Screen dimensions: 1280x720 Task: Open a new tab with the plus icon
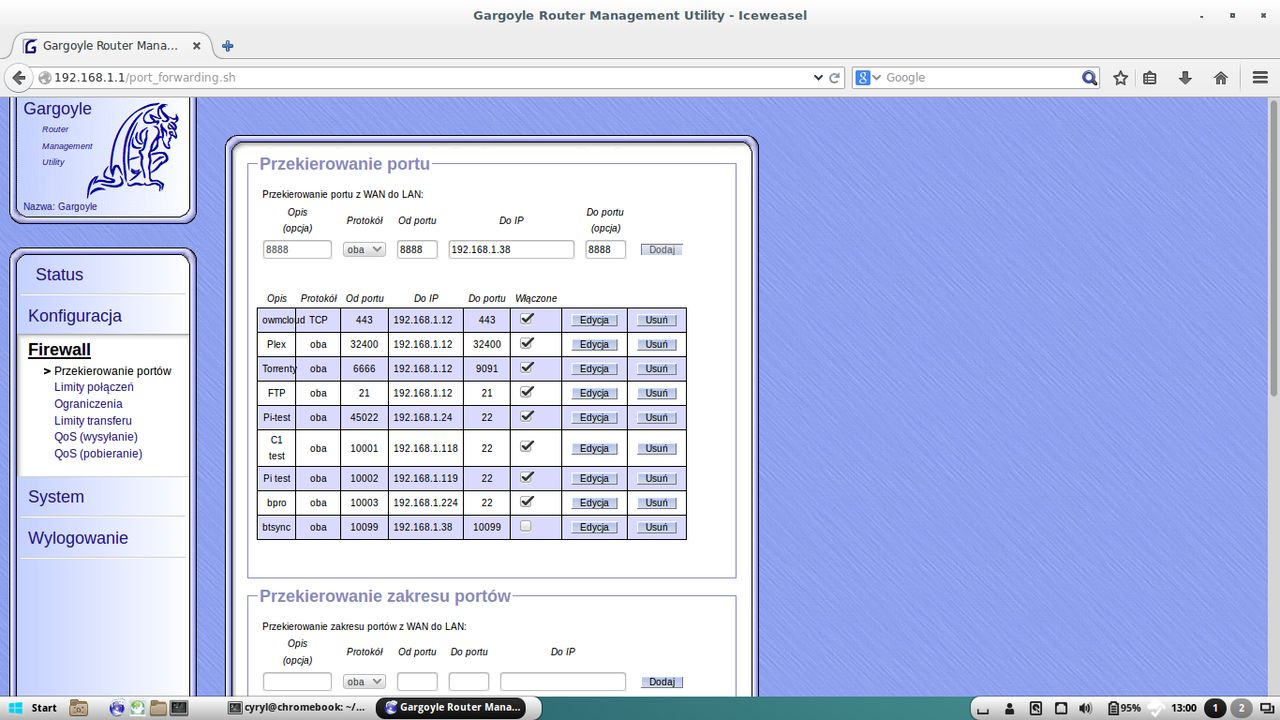pos(227,46)
